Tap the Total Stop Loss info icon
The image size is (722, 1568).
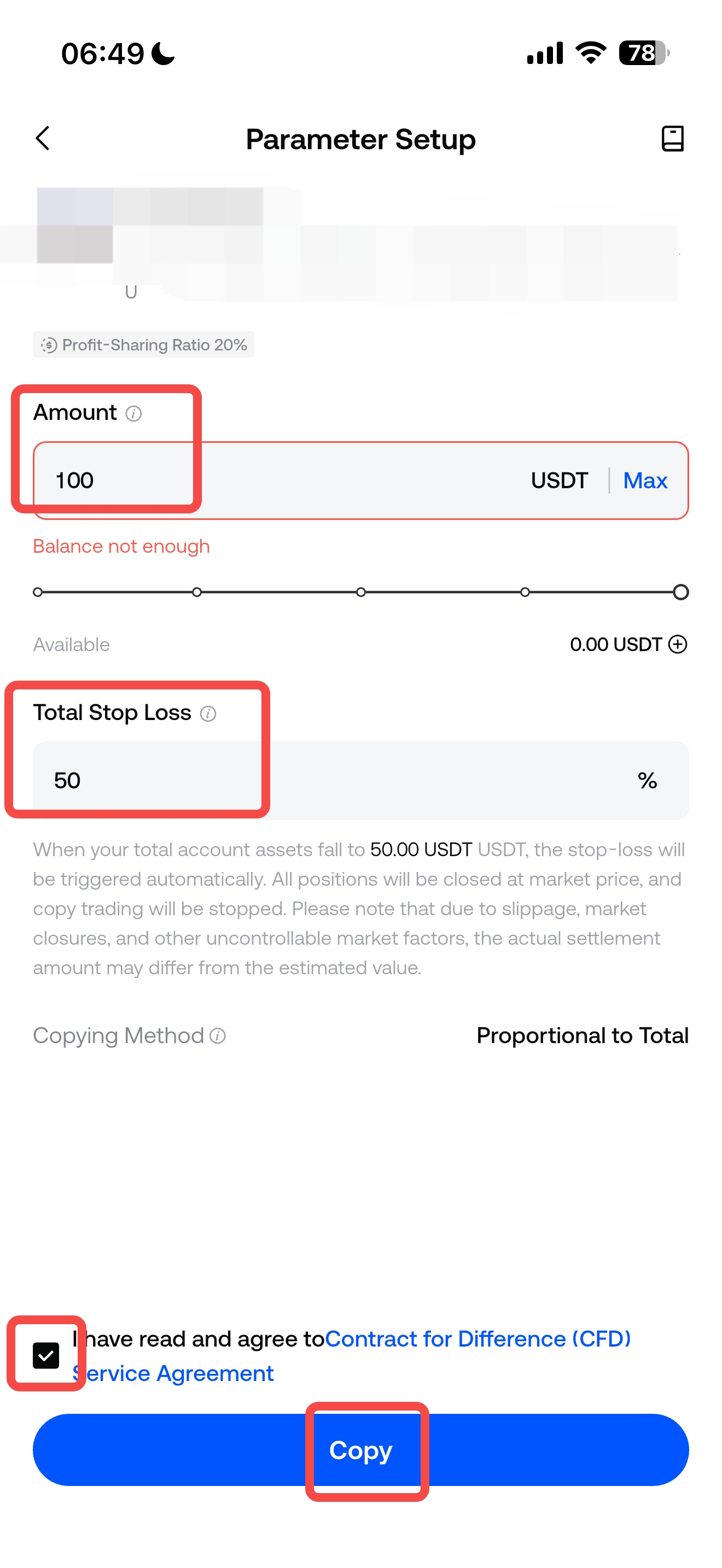[x=208, y=713]
